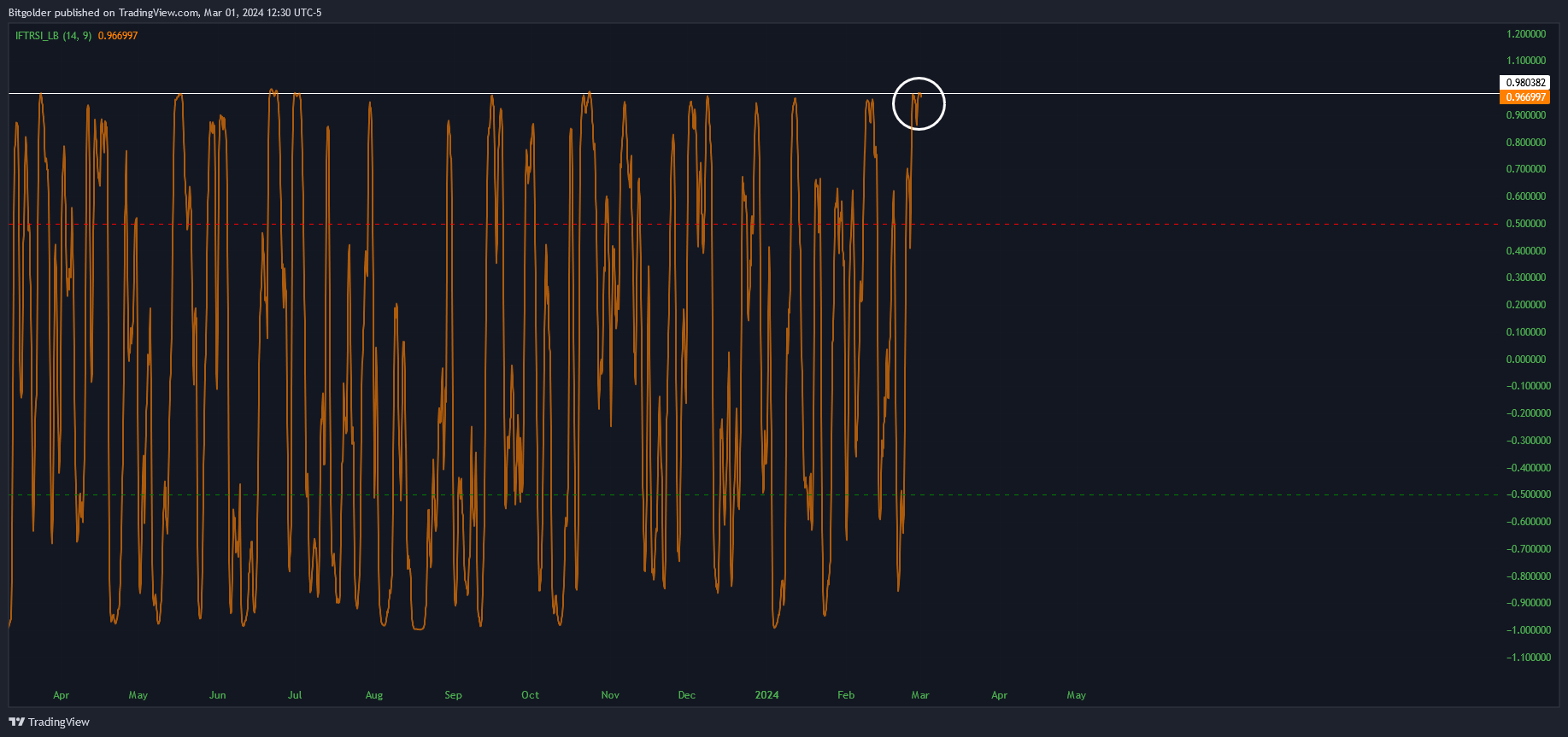This screenshot has width=1568, height=737.
Task: Click the -1.100000 axis value
Action: point(1529,658)
